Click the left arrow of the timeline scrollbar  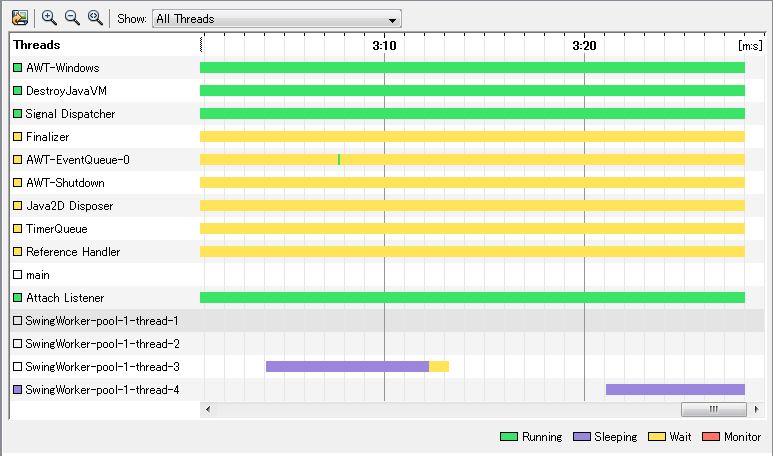tap(208, 409)
